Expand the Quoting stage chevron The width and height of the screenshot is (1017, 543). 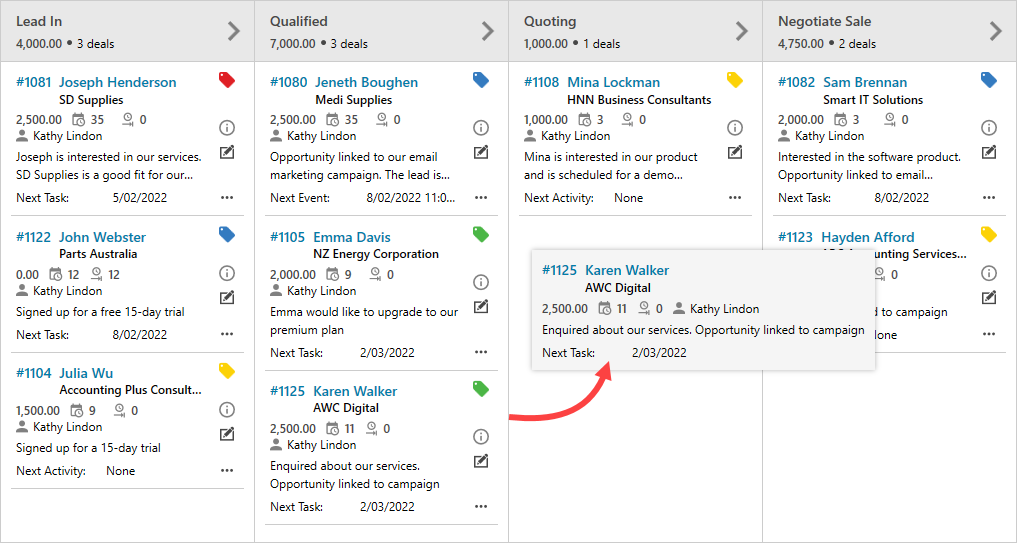coord(742,31)
